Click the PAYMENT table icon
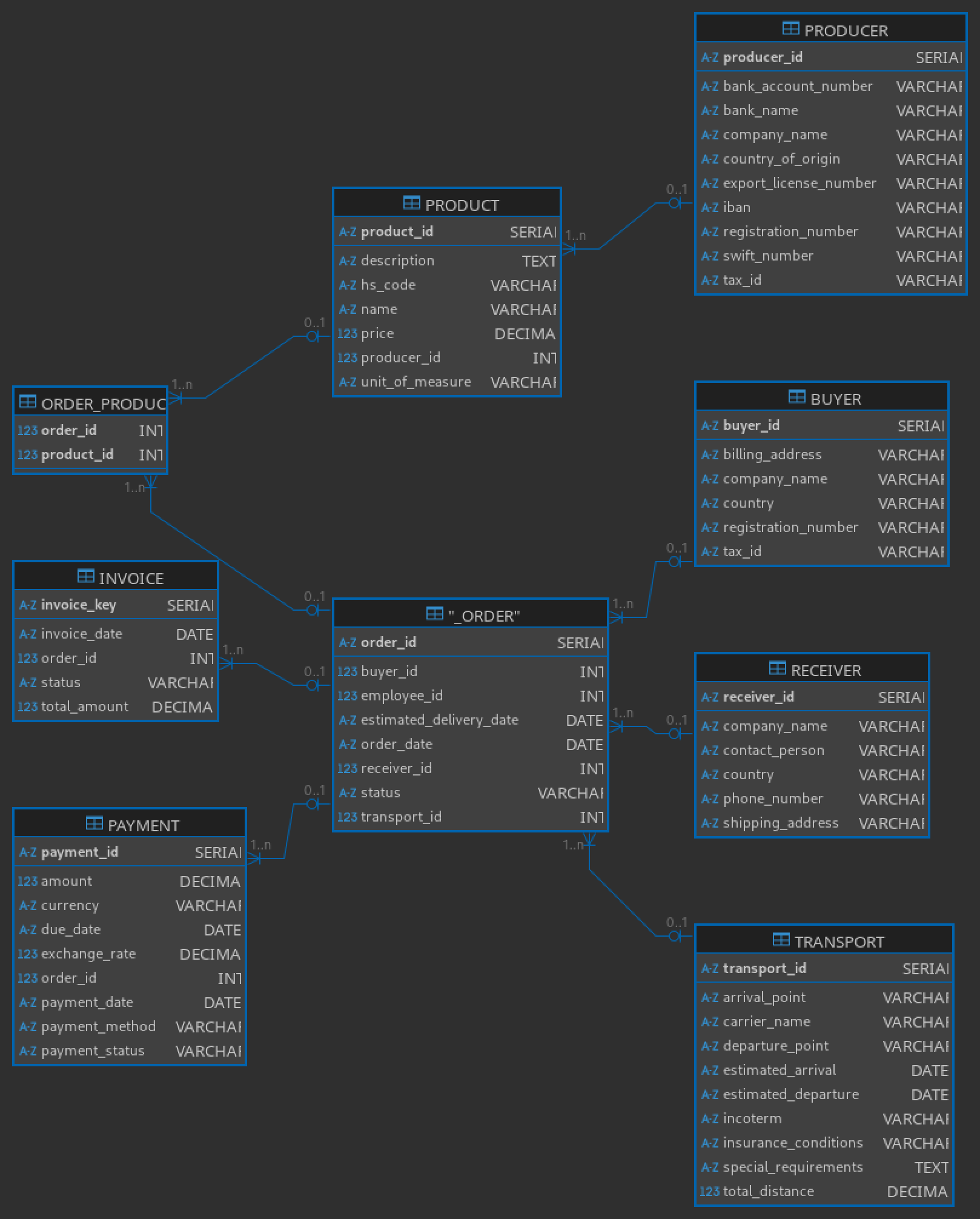This screenshot has width=980, height=1219. point(94,823)
